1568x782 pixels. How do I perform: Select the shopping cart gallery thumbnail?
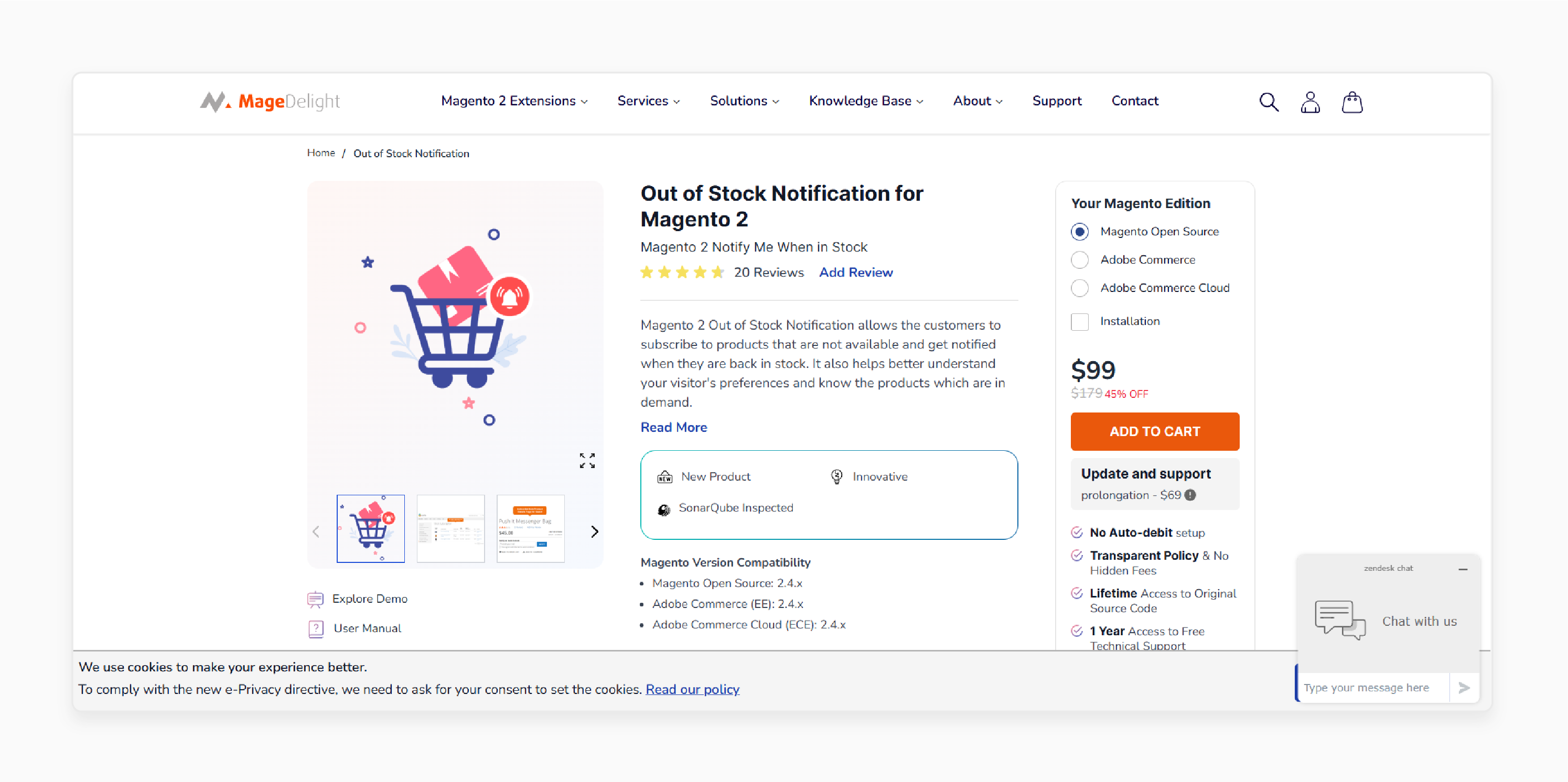click(x=371, y=528)
